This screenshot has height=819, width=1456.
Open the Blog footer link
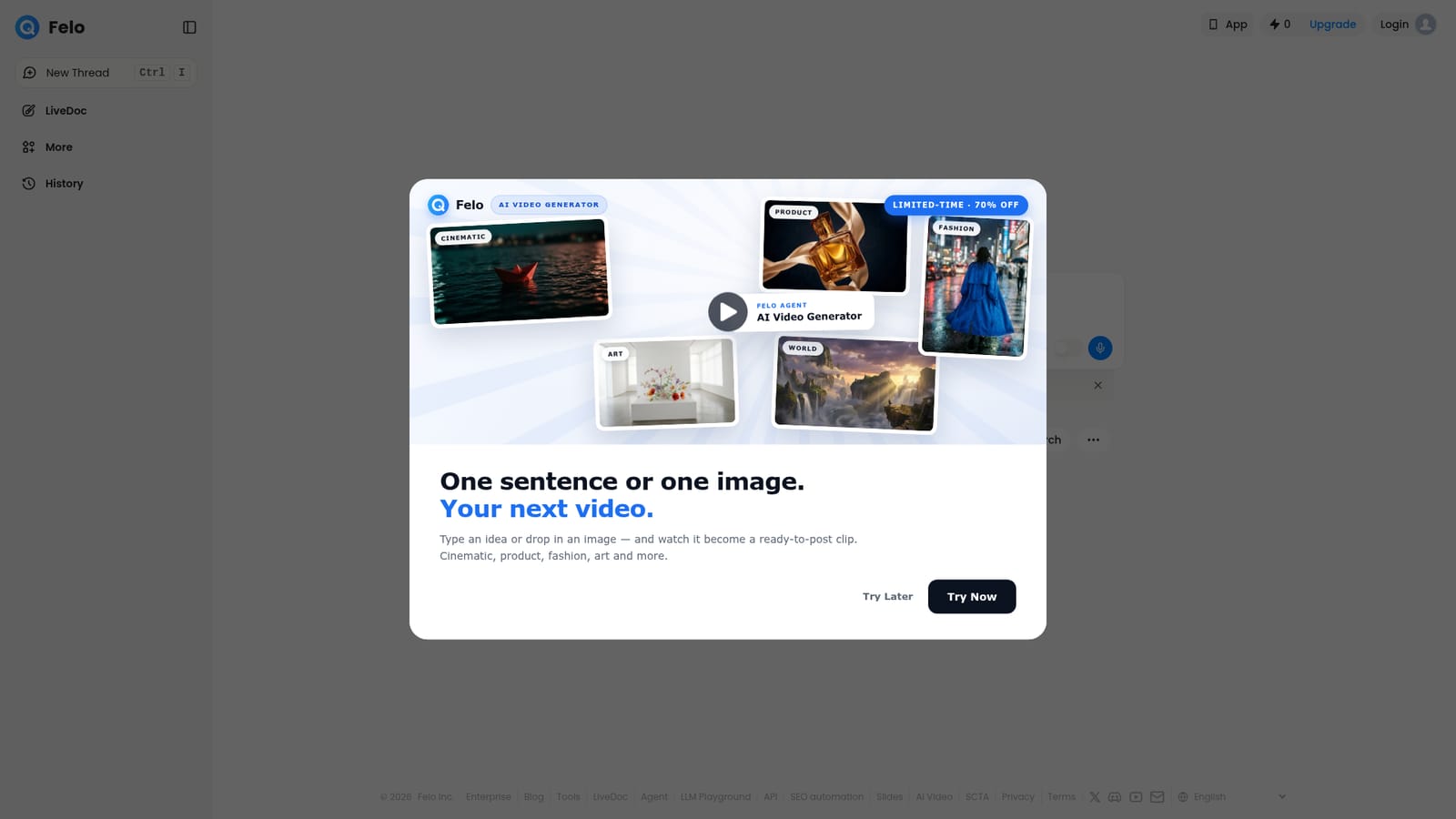534,797
